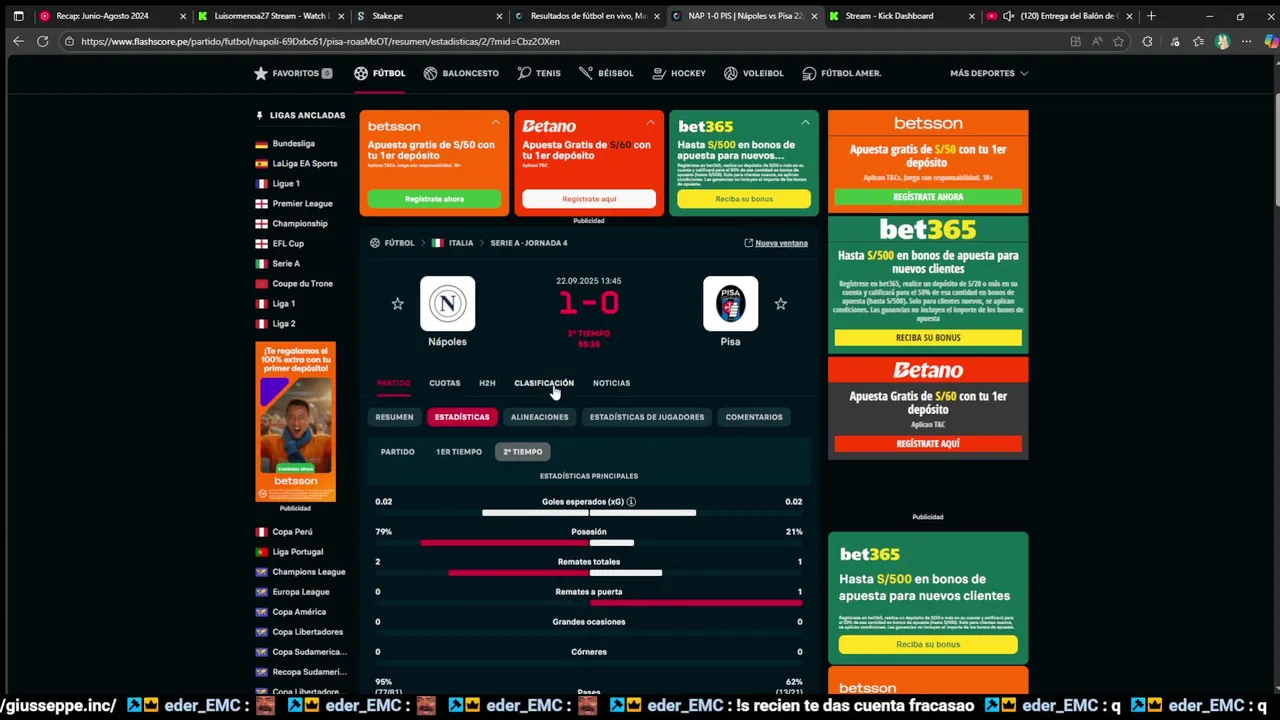Click right-column Betano REGÍSTRATE AQUÍ button
This screenshot has width=1280, height=720.
click(928, 443)
